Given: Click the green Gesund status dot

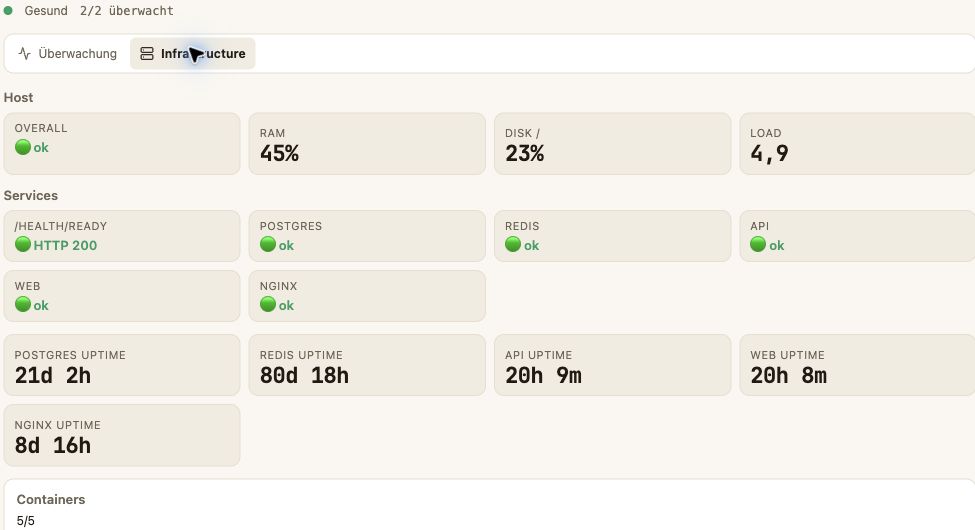Looking at the screenshot, I should tap(8, 11).
